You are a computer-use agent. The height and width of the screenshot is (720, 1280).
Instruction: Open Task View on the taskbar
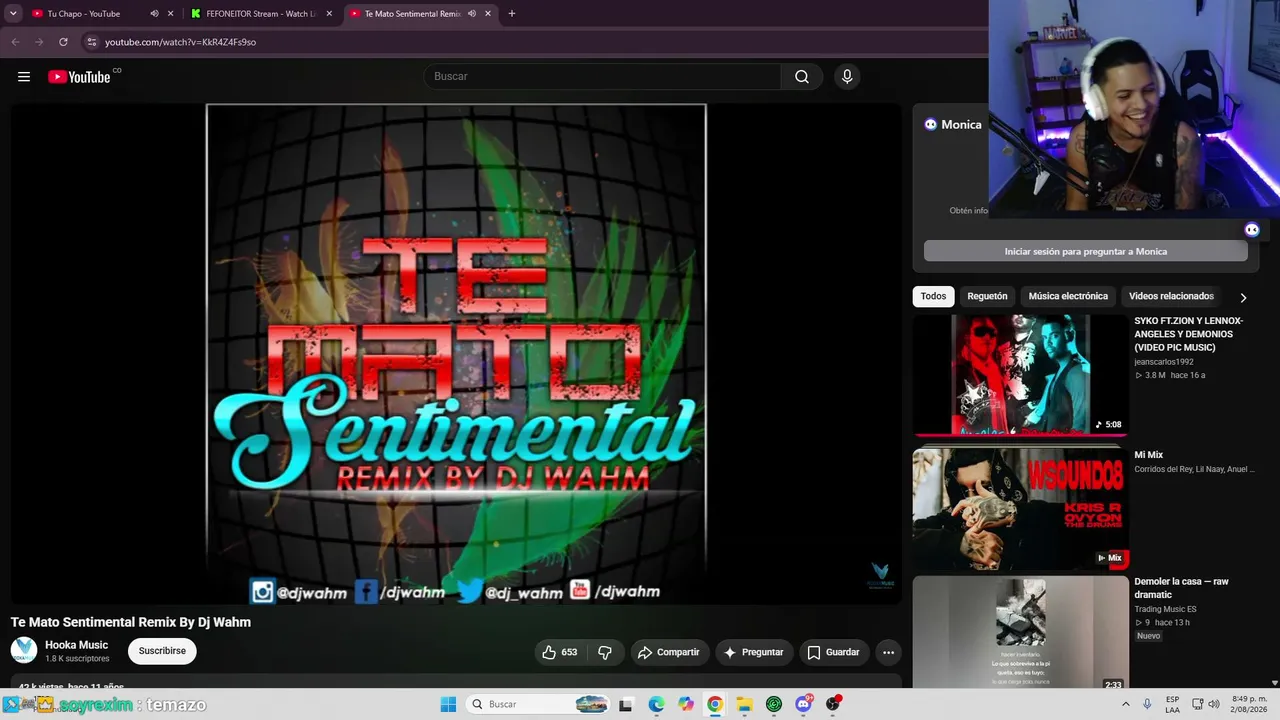pyautogui.click(x=626, y=704)
